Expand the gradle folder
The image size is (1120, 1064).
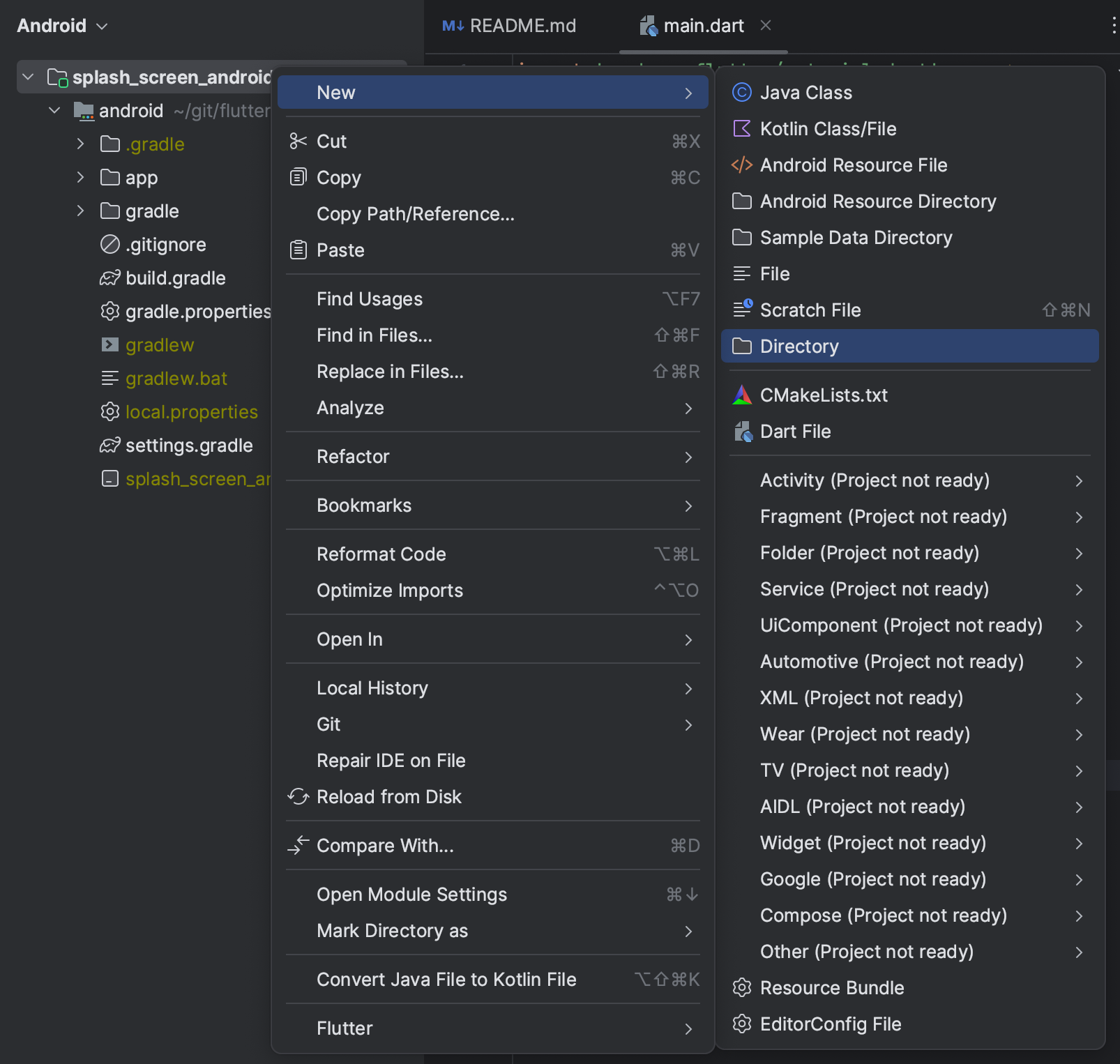pyautogui.click(x=80, y=211)
